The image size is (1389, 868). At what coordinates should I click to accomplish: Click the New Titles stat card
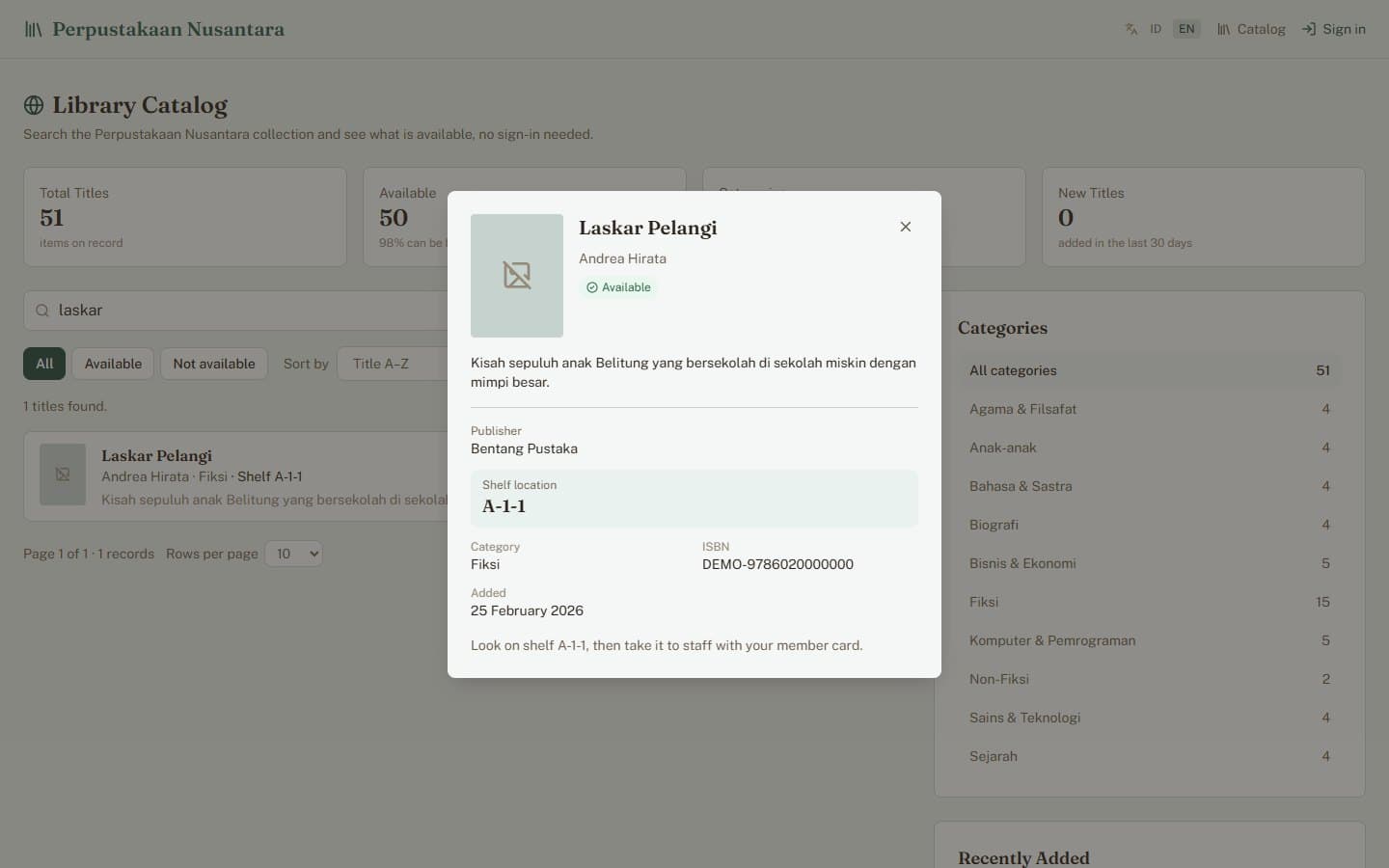(x=1204, y=217)
